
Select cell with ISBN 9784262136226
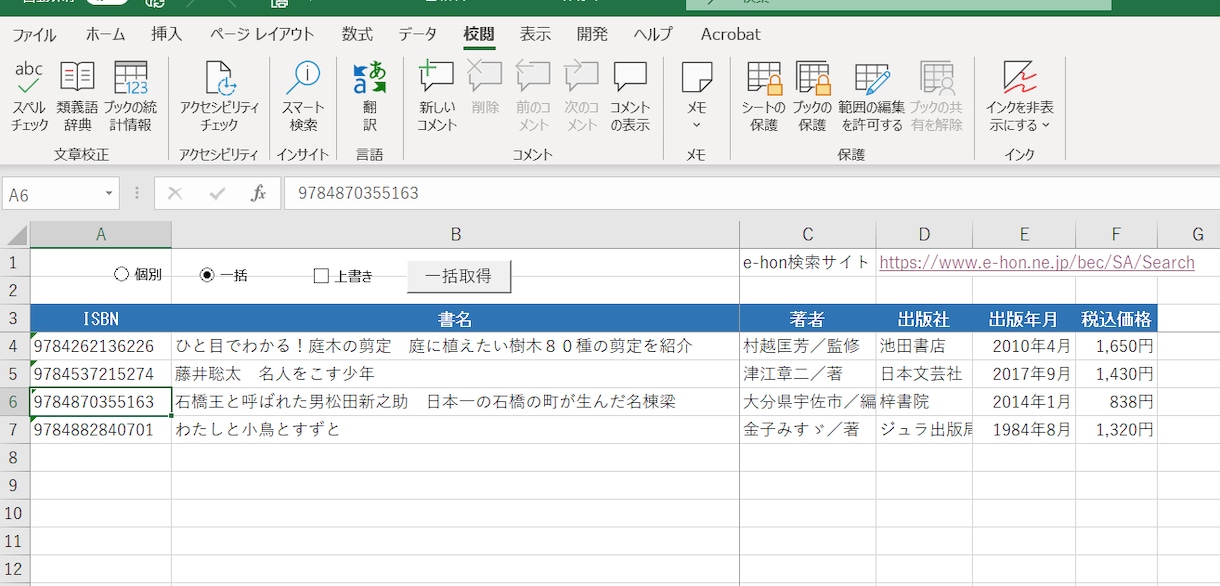(101, 346)
